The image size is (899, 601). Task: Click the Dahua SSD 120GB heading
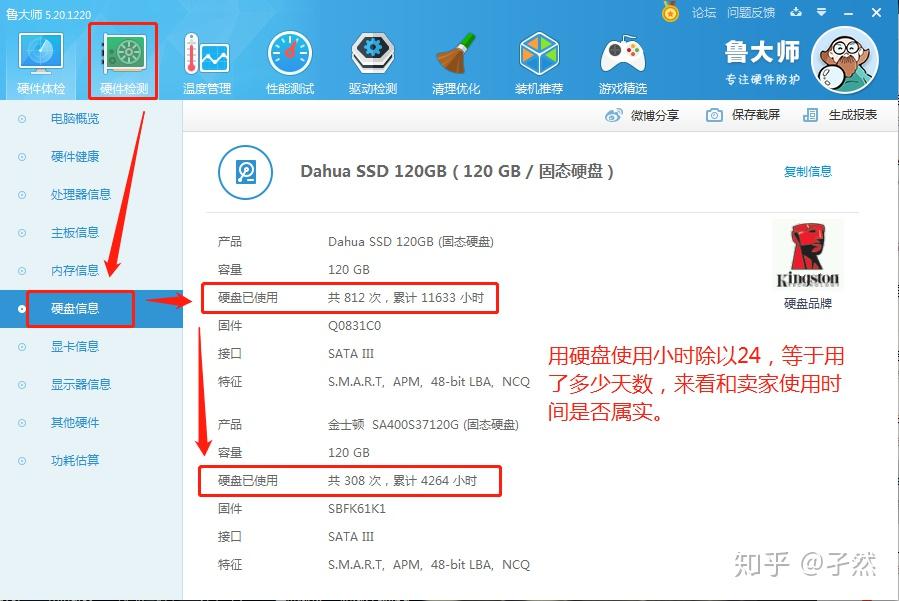[x=457, y=171]
